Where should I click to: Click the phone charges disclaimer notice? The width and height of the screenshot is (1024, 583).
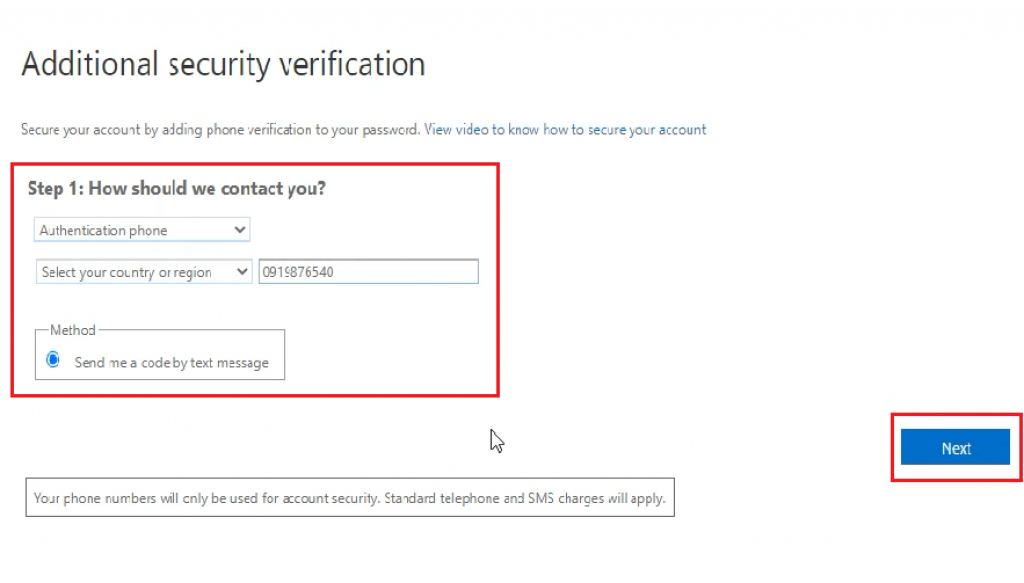[x=350, y=497]
